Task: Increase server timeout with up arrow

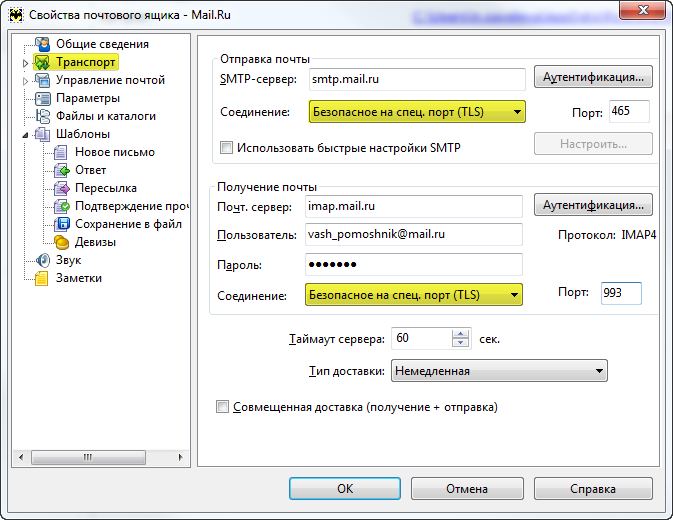Action: (460, 334)
